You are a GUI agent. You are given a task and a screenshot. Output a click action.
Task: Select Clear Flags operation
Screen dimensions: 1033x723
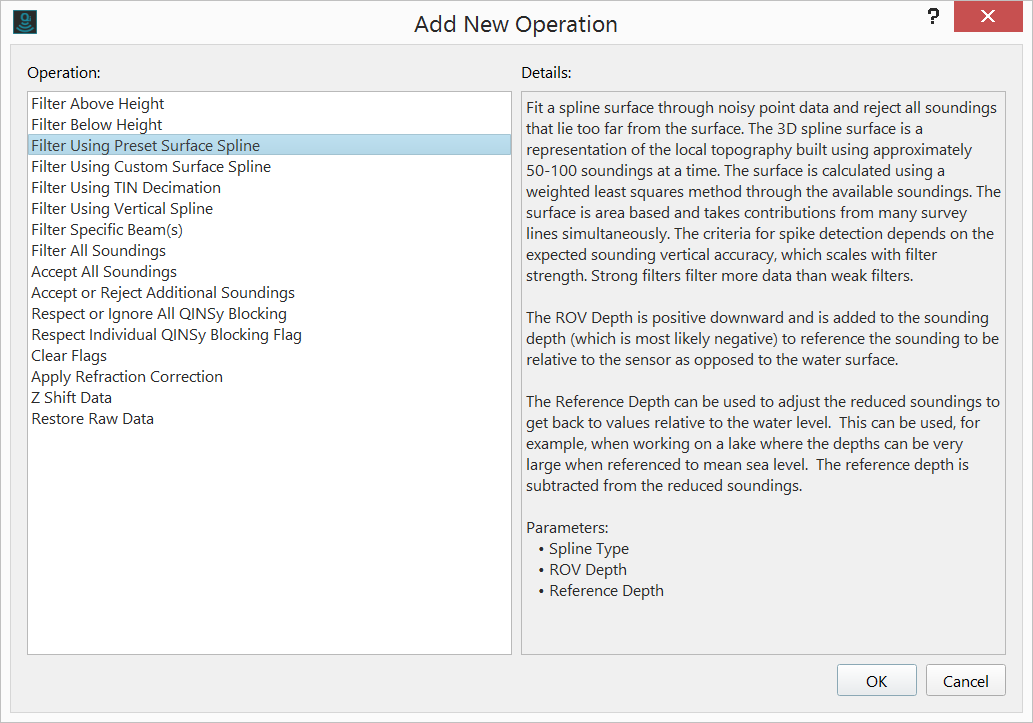point(69,356)
